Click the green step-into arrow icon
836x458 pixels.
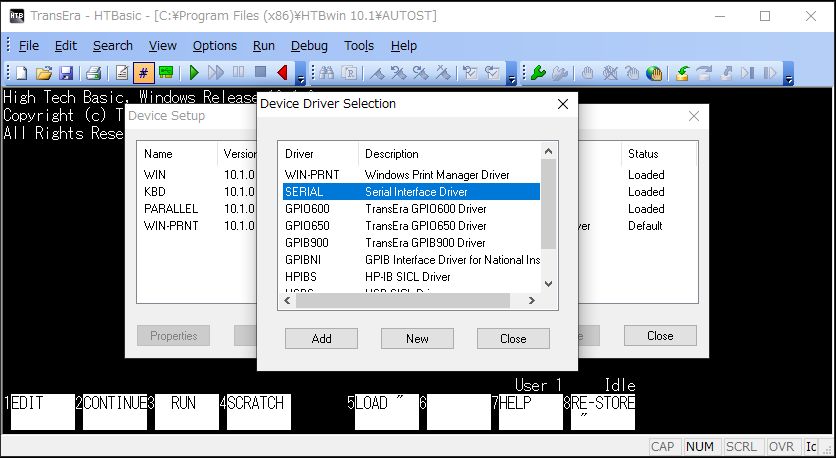[x=682, y=73]
